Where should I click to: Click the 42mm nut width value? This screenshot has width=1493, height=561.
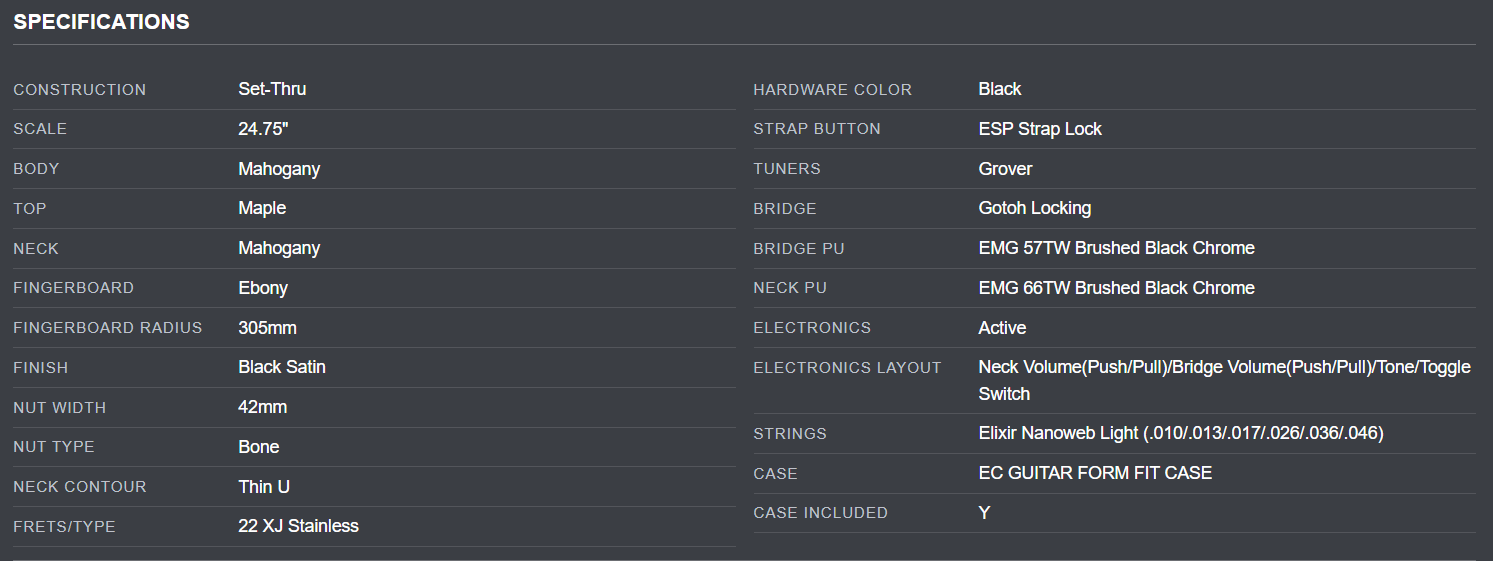264,407
